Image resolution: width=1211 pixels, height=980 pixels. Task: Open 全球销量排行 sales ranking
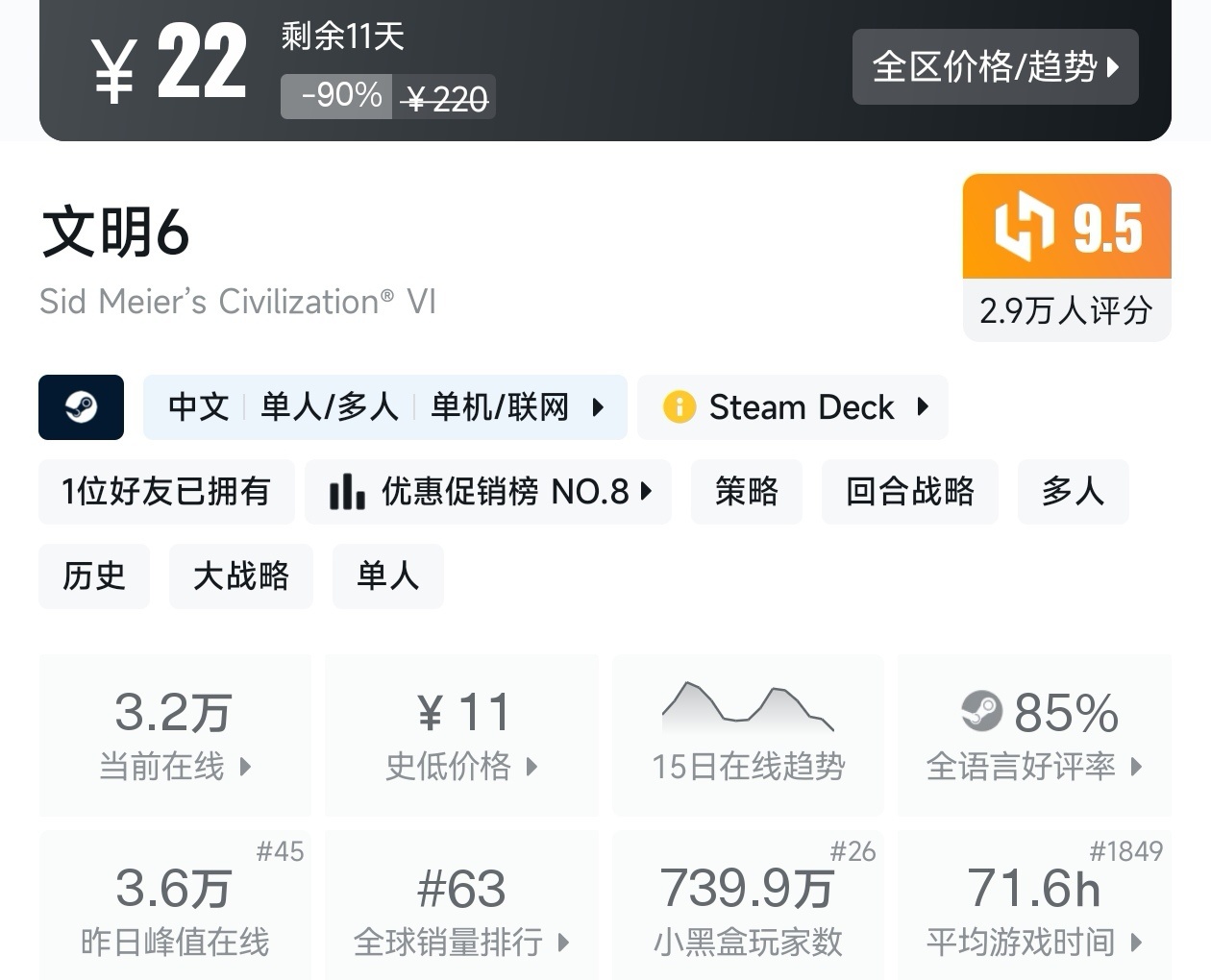point(461,908)
